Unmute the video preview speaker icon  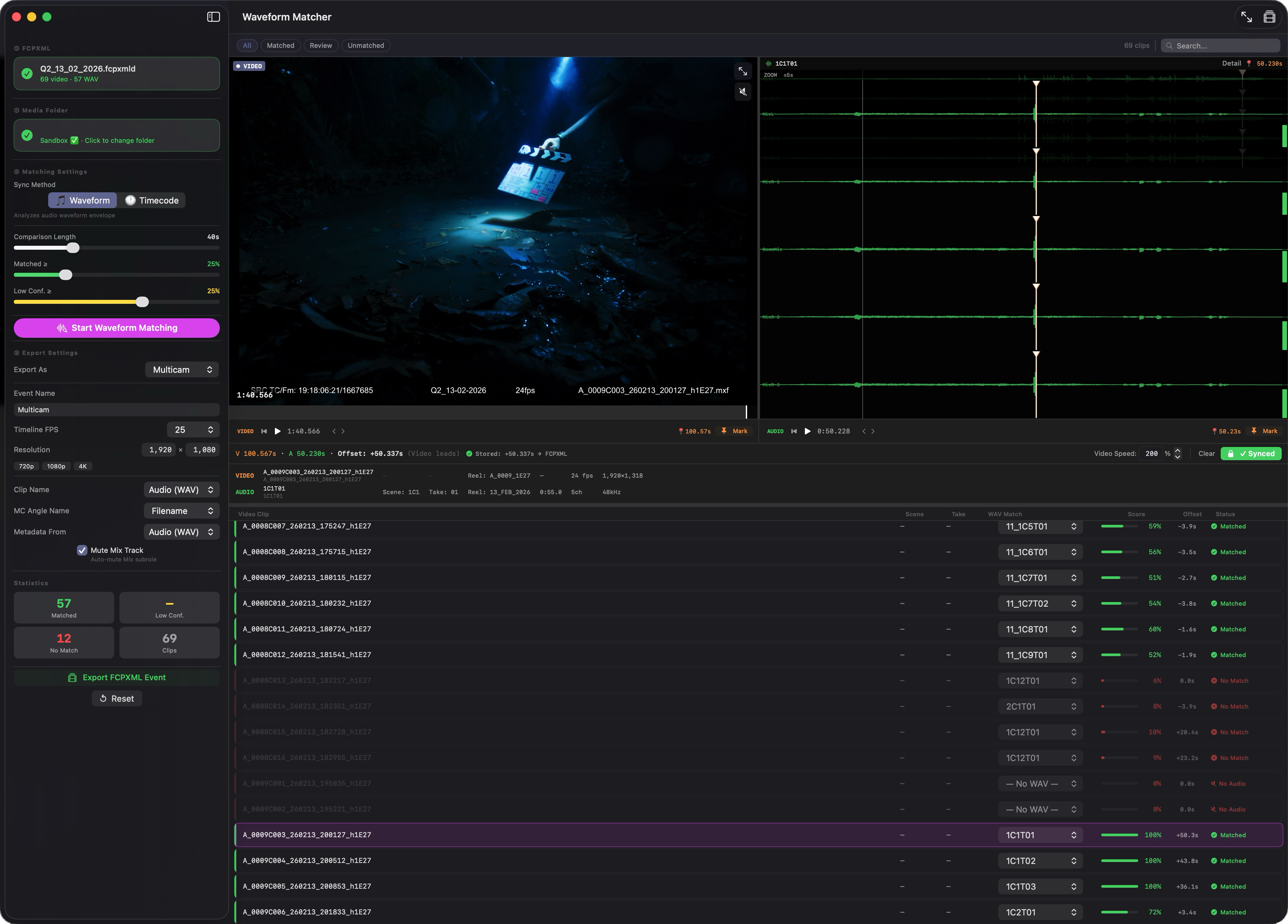[x=742, y=91]
